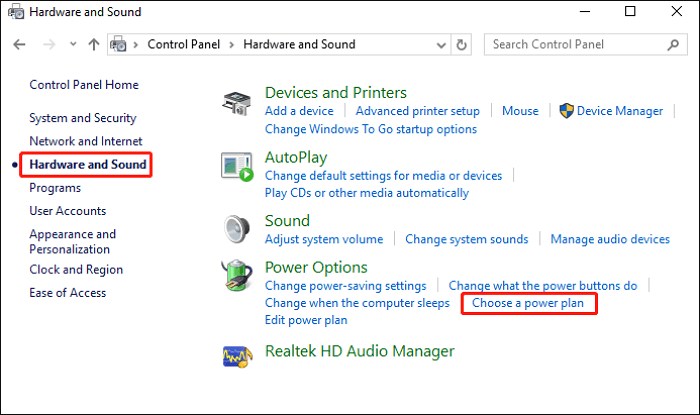Open Realtek HD Audio Manager icon
The height and width of the screenshot is (415, 700).
pos(237,355)
